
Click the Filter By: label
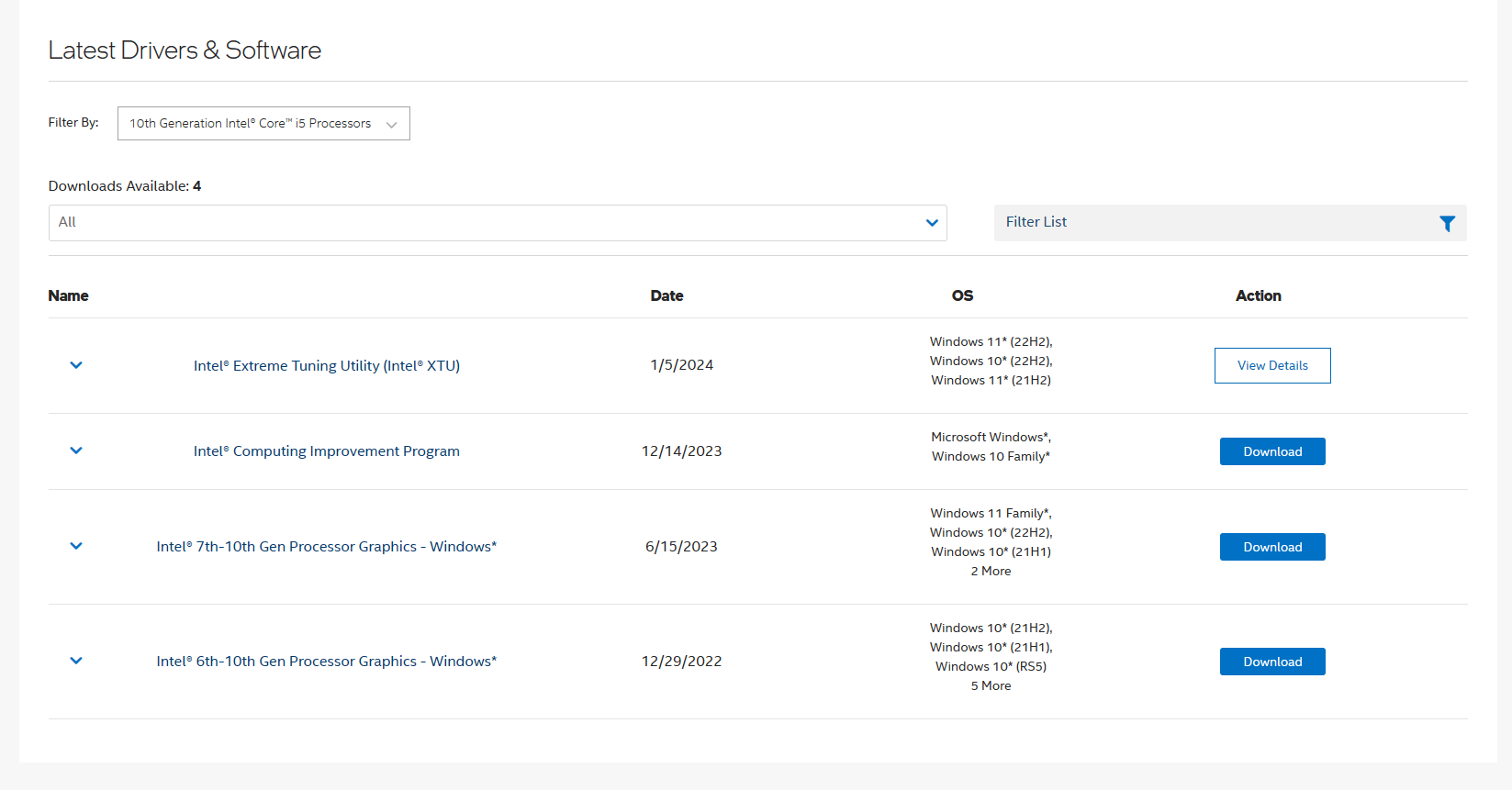(x=73, y=122)
